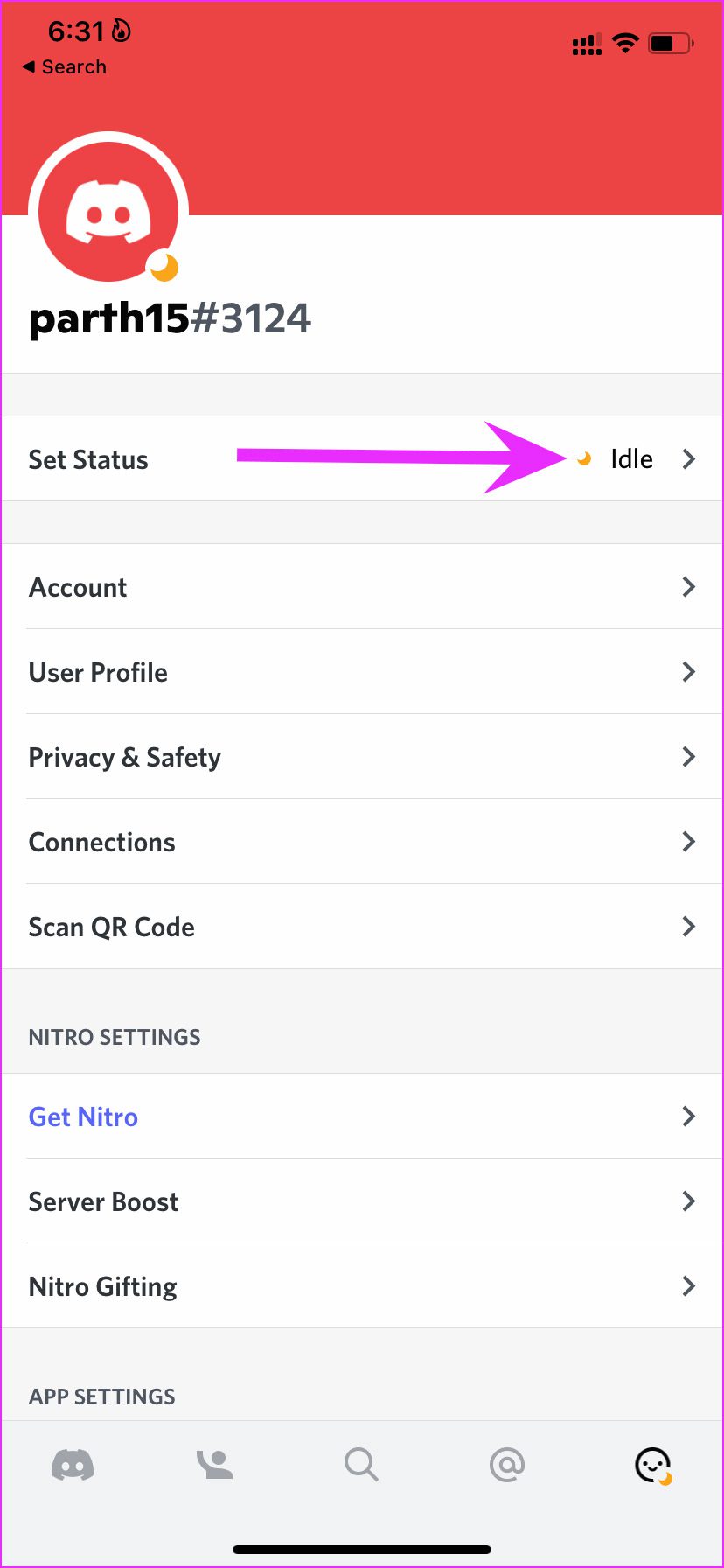Viewport: 724px width, 1568px height.
Task: Open the Mentions at-sign tab
Action: (x=506, y=1464)
